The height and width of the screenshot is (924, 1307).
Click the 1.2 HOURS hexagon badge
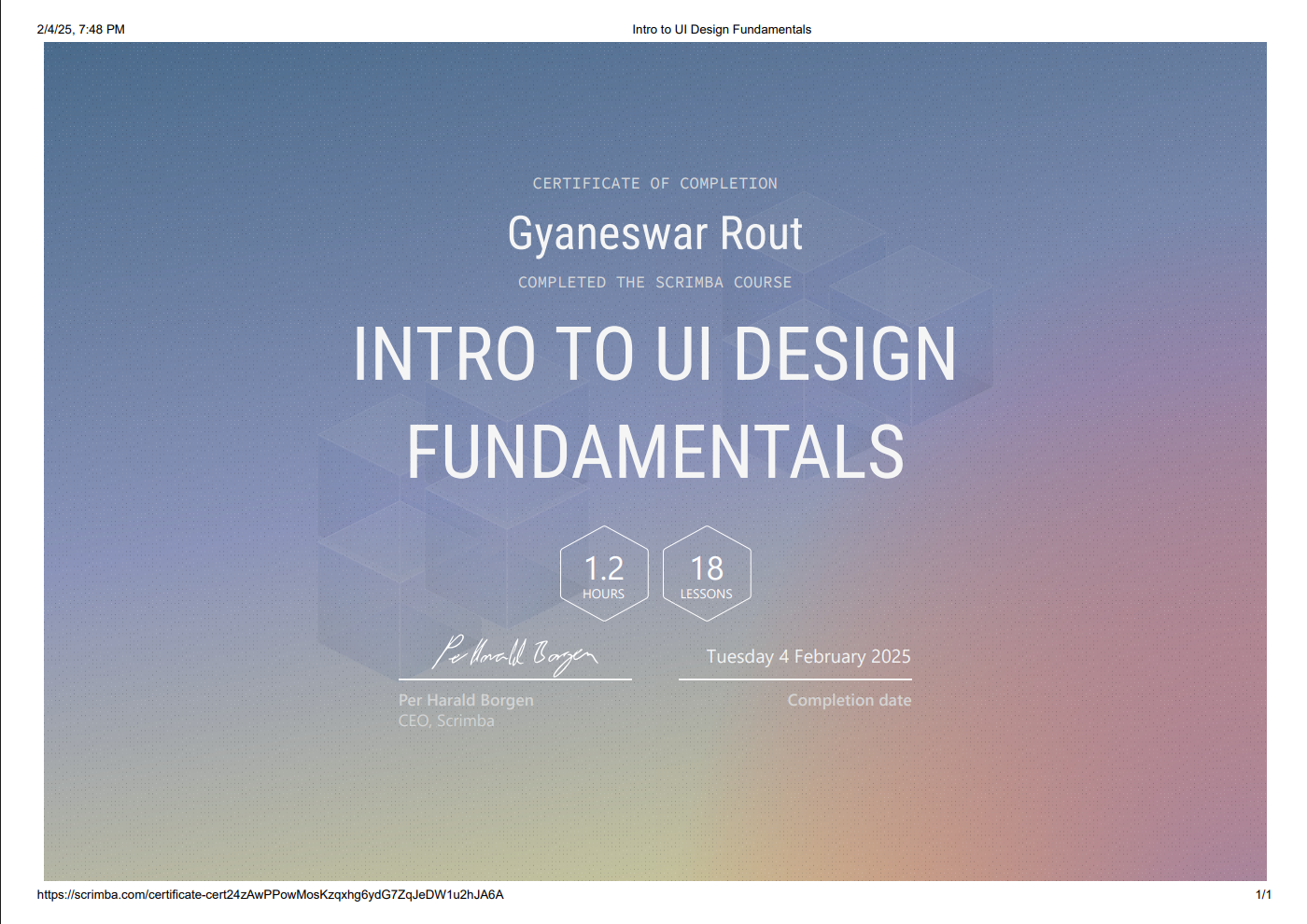(x=604, y=573)
